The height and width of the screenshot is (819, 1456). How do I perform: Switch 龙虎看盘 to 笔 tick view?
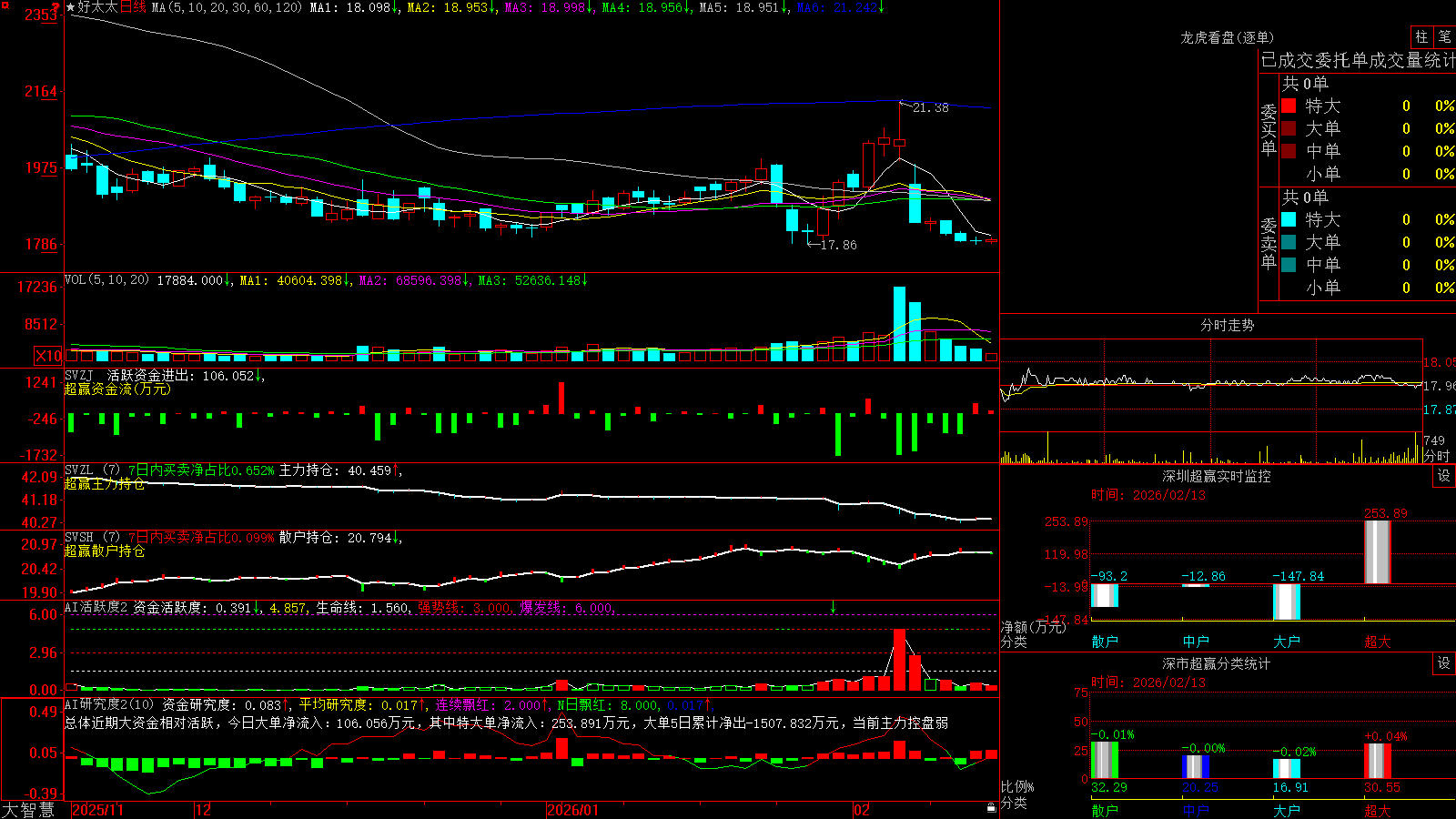(1444, 36)
